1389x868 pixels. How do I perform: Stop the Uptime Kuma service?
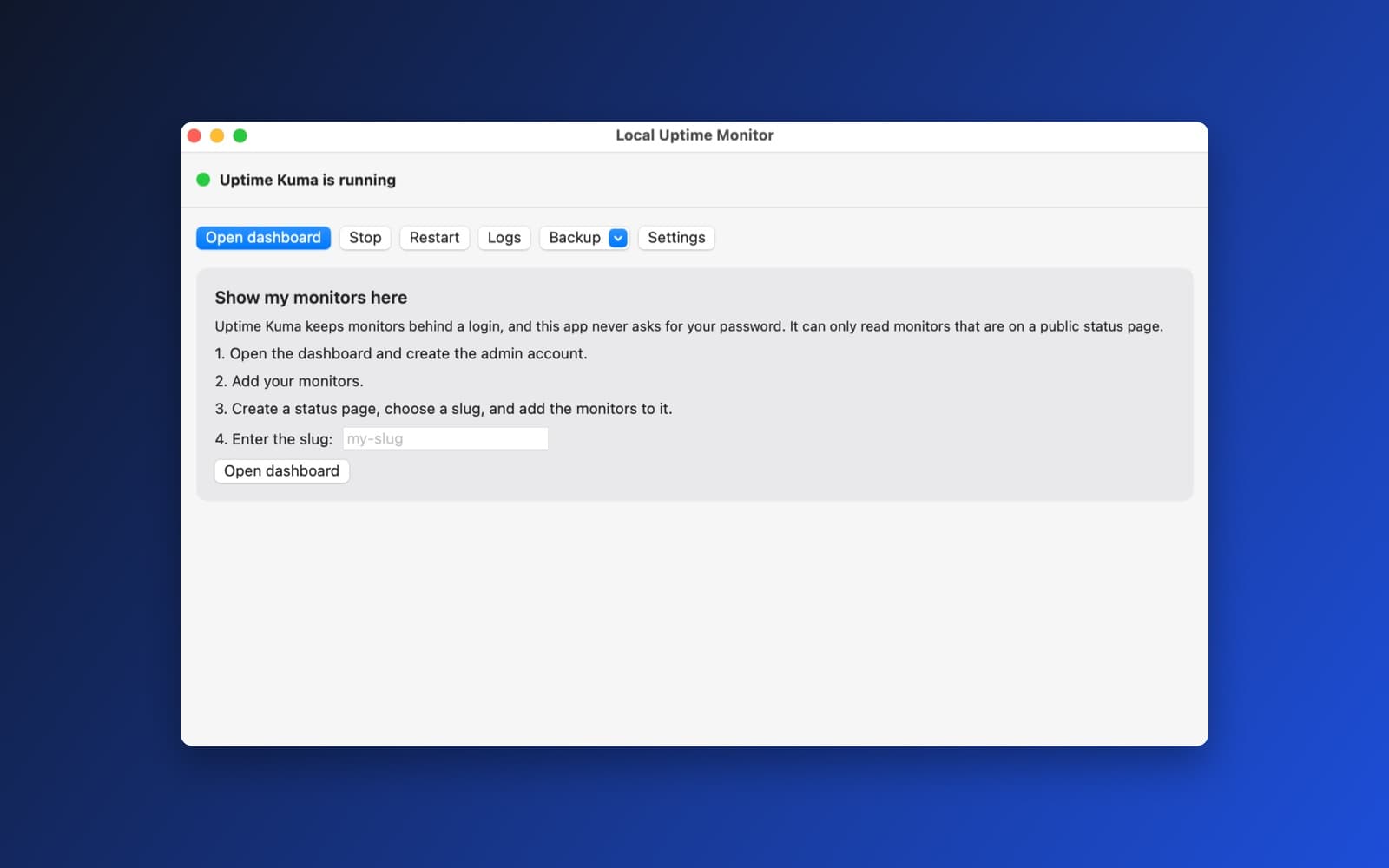click(365, 238)
